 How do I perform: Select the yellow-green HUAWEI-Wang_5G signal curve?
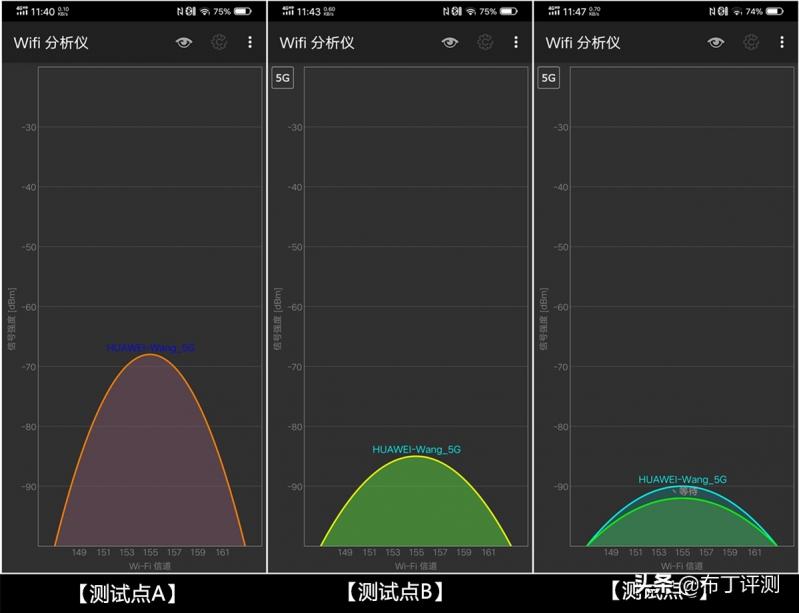416,501
